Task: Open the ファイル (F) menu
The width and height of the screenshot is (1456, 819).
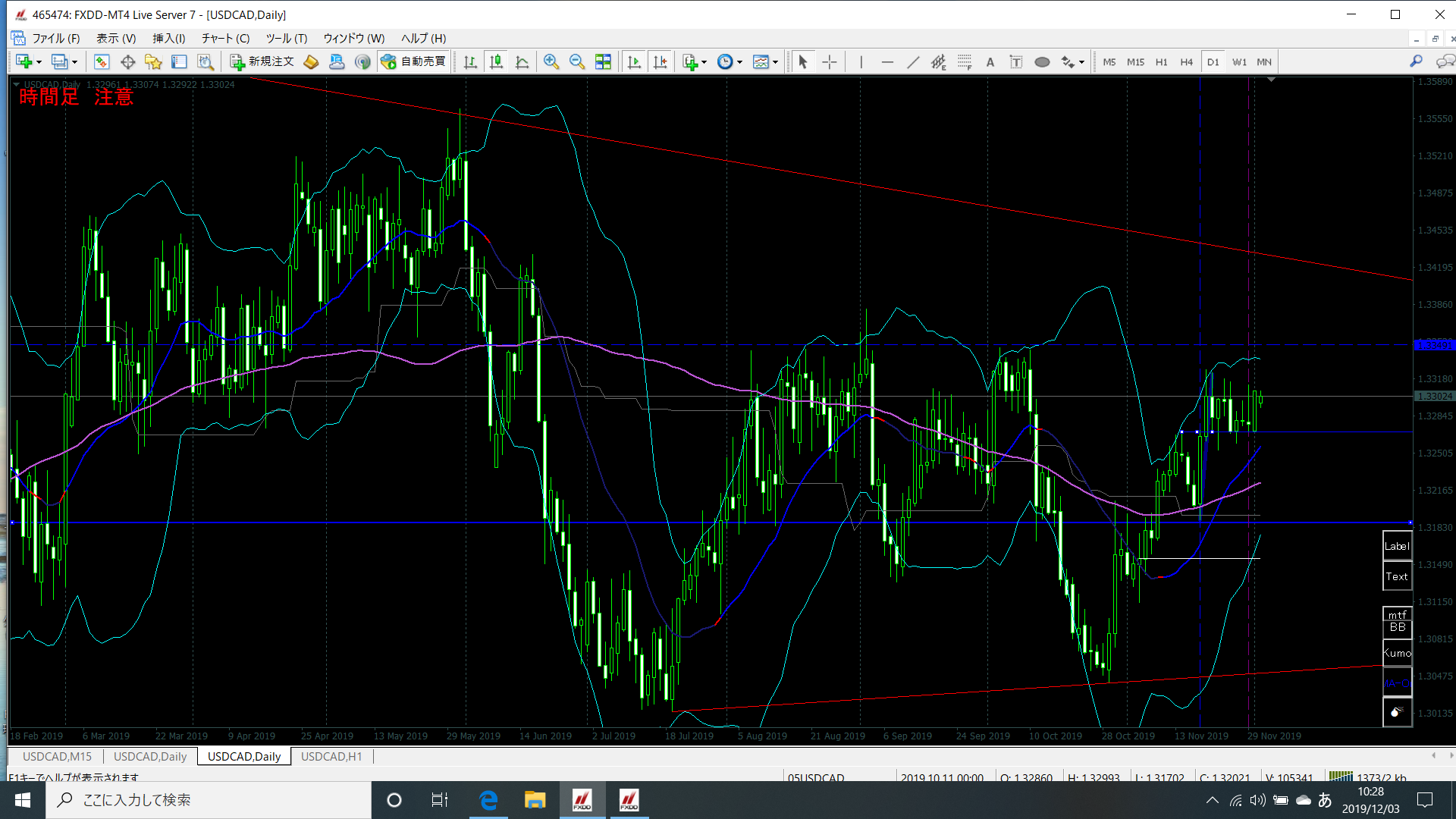Action: point(55,38)
